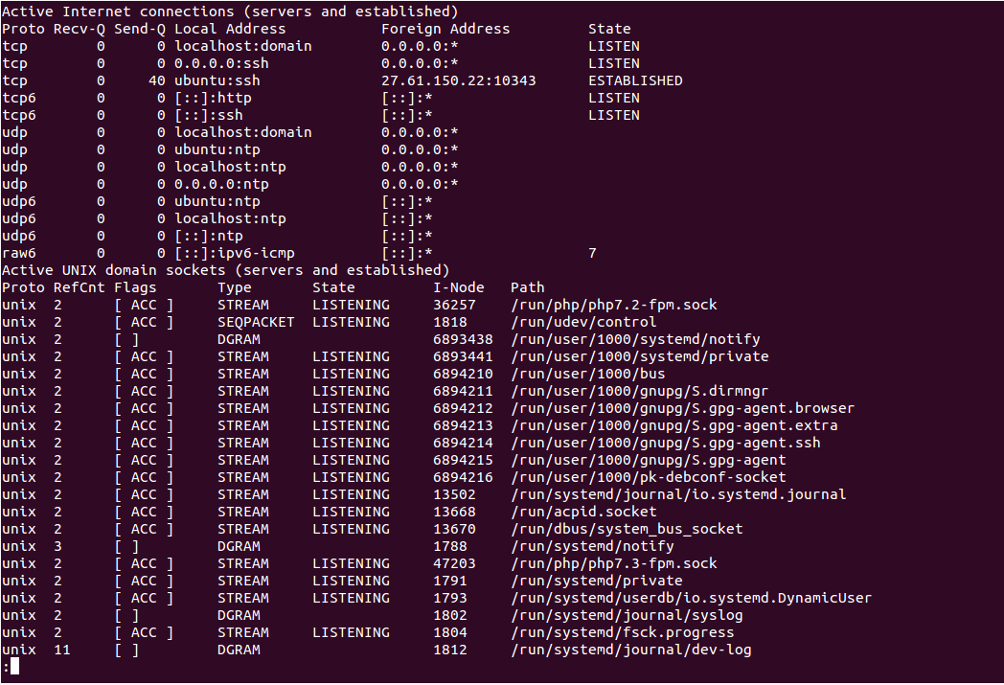This screenshot has height=685, width=1004.
Task: Click the /run/systemd/fsck.progress path
Action: point(622,633)
